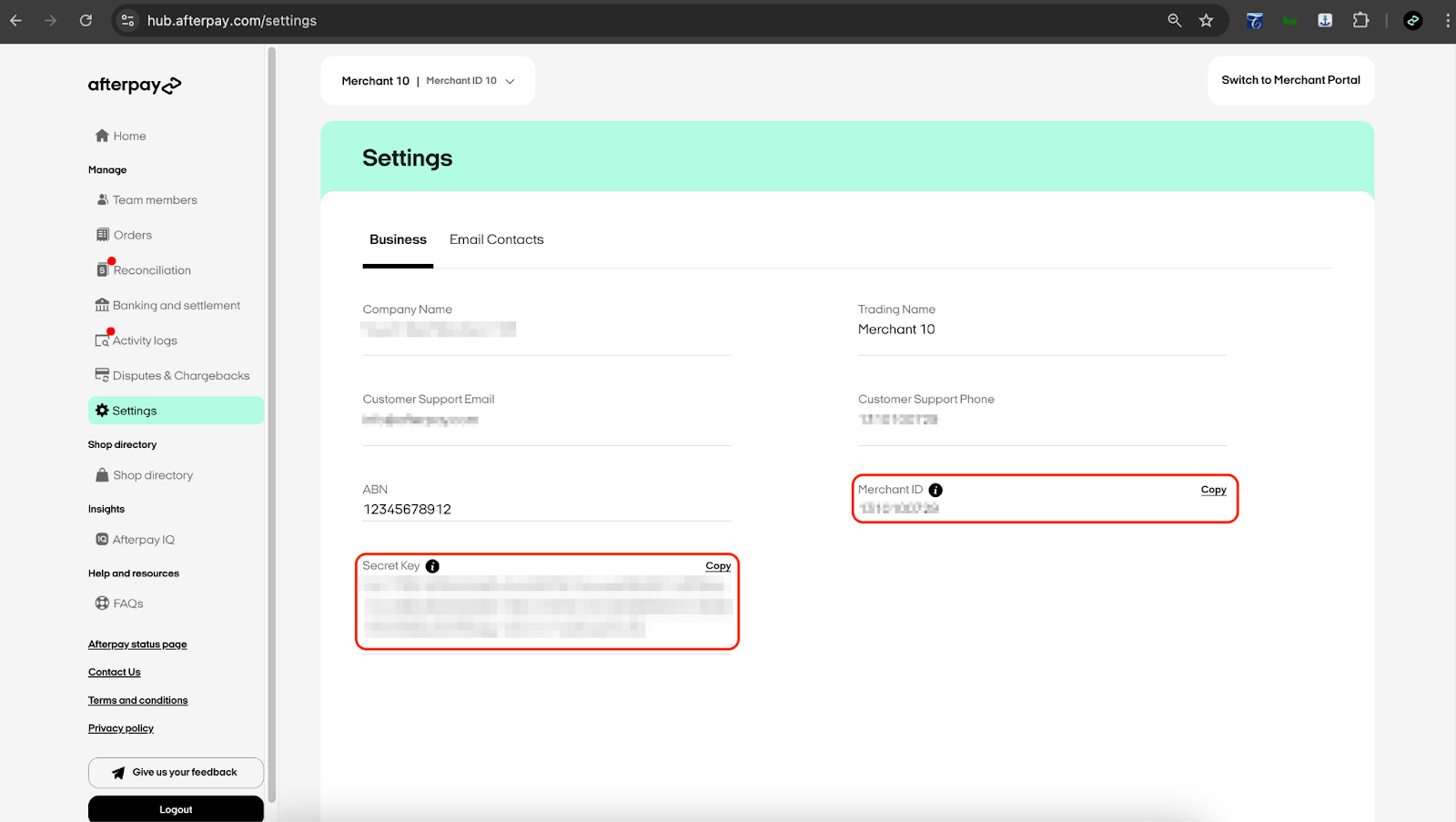The height and width of the screenshot is (822, 1456).
Task: Click the Afterpay logo in sidebar
Action: tap(134, 85)
